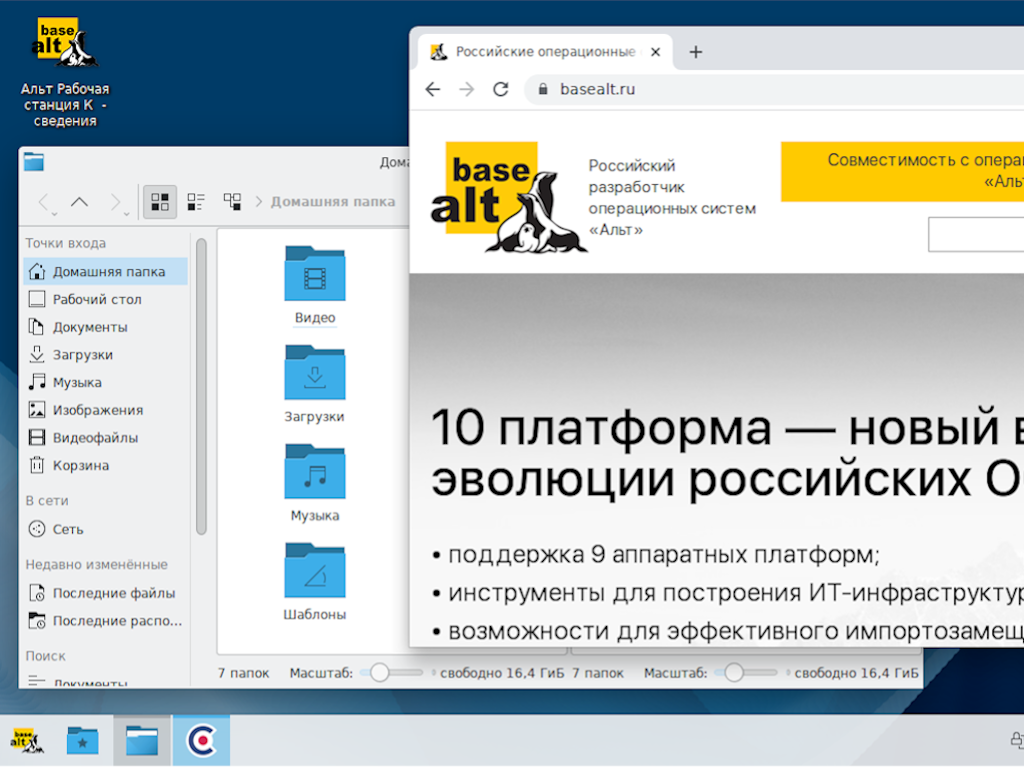Click the padlock site security icon
This screenshot has width=1024, height=768.
pyautogui.click(x=543, y=89)
